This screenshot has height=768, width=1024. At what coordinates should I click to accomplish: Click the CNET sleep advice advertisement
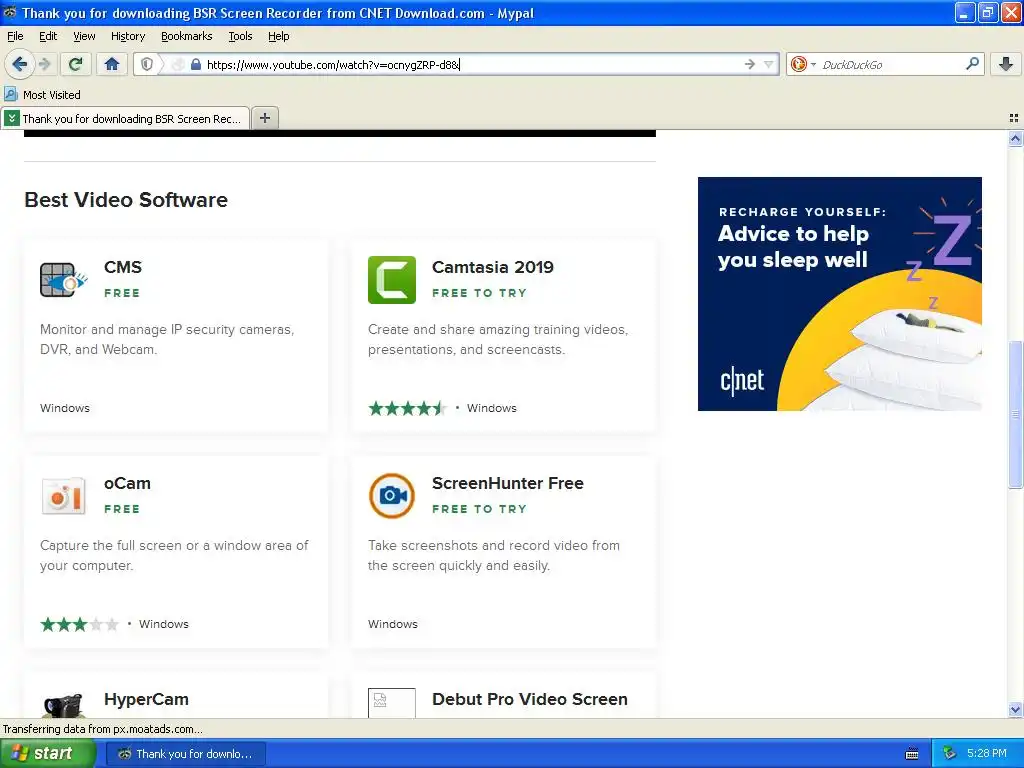(839, 294)
